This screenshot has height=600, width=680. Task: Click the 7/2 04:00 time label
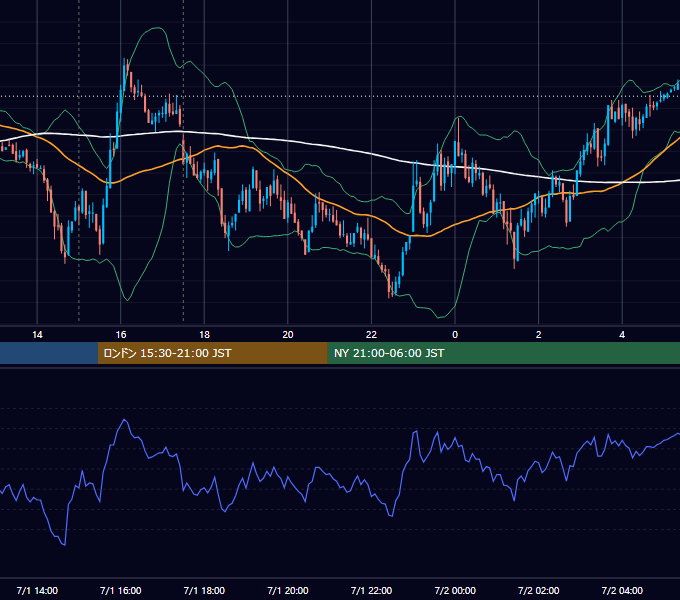622,590
